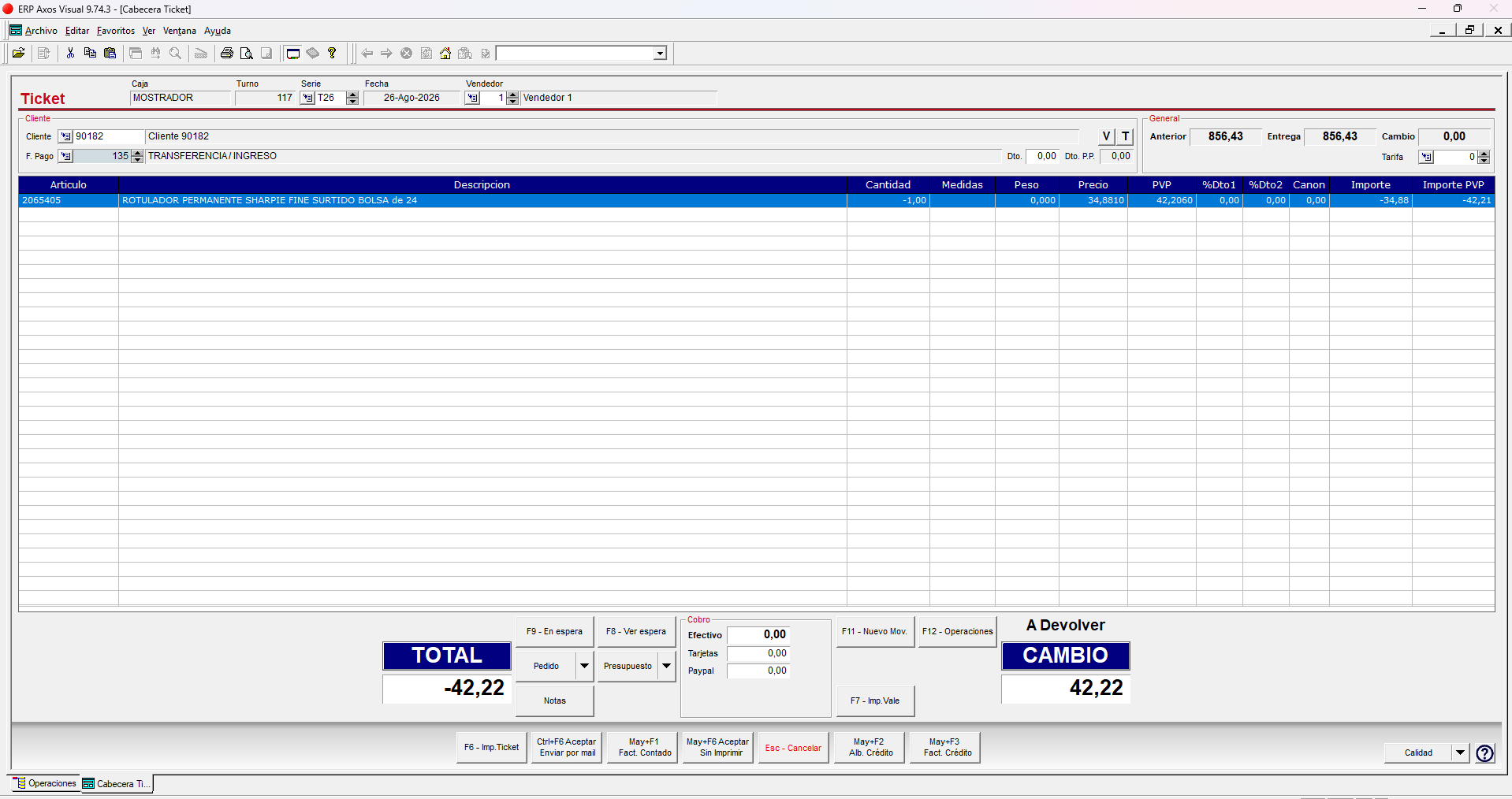Toggle the T button in client row
This screenshot has height=799, width=1512.
coord(1126,136)
